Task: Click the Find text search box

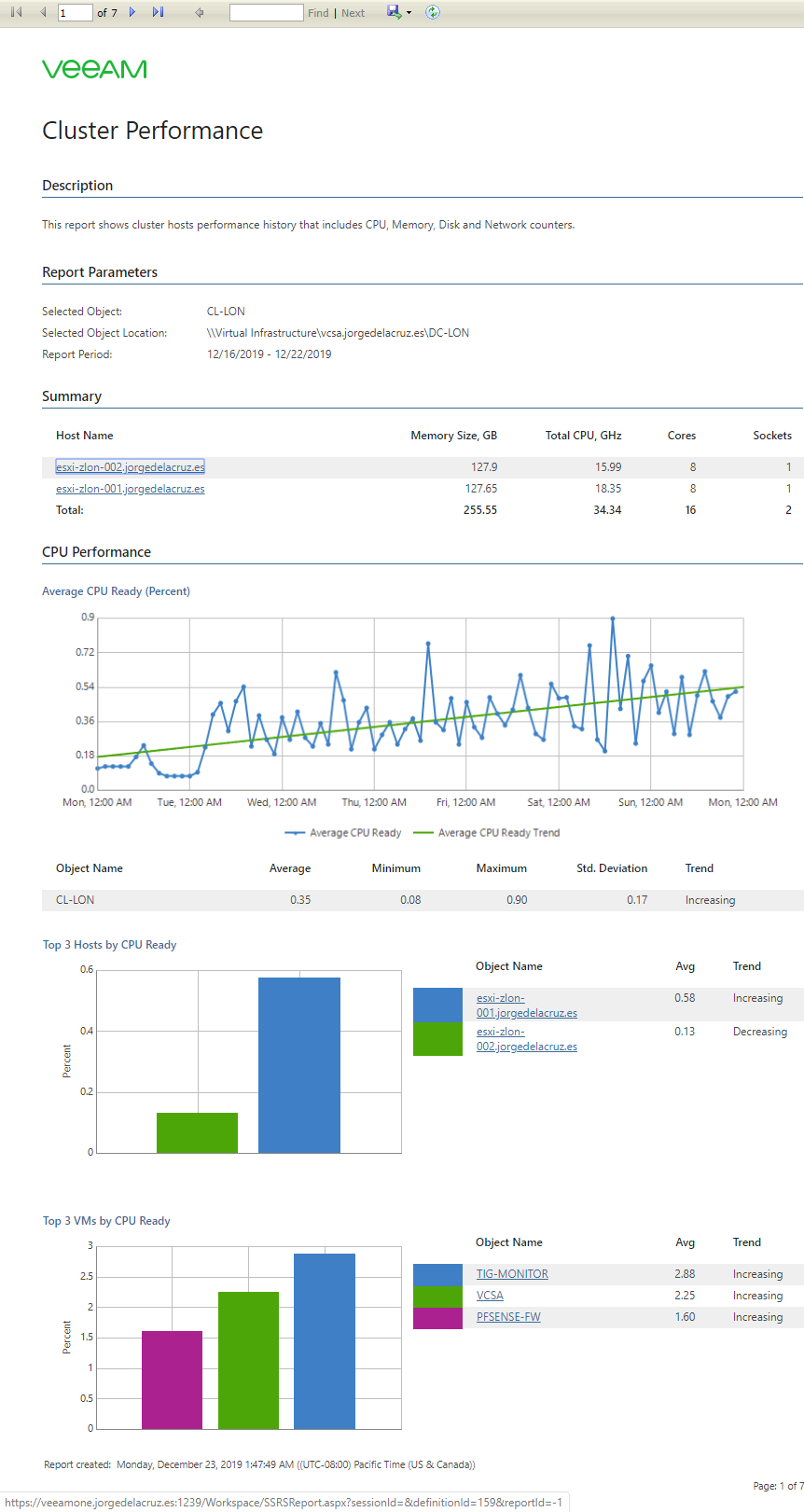Action: tap(267, 12)
